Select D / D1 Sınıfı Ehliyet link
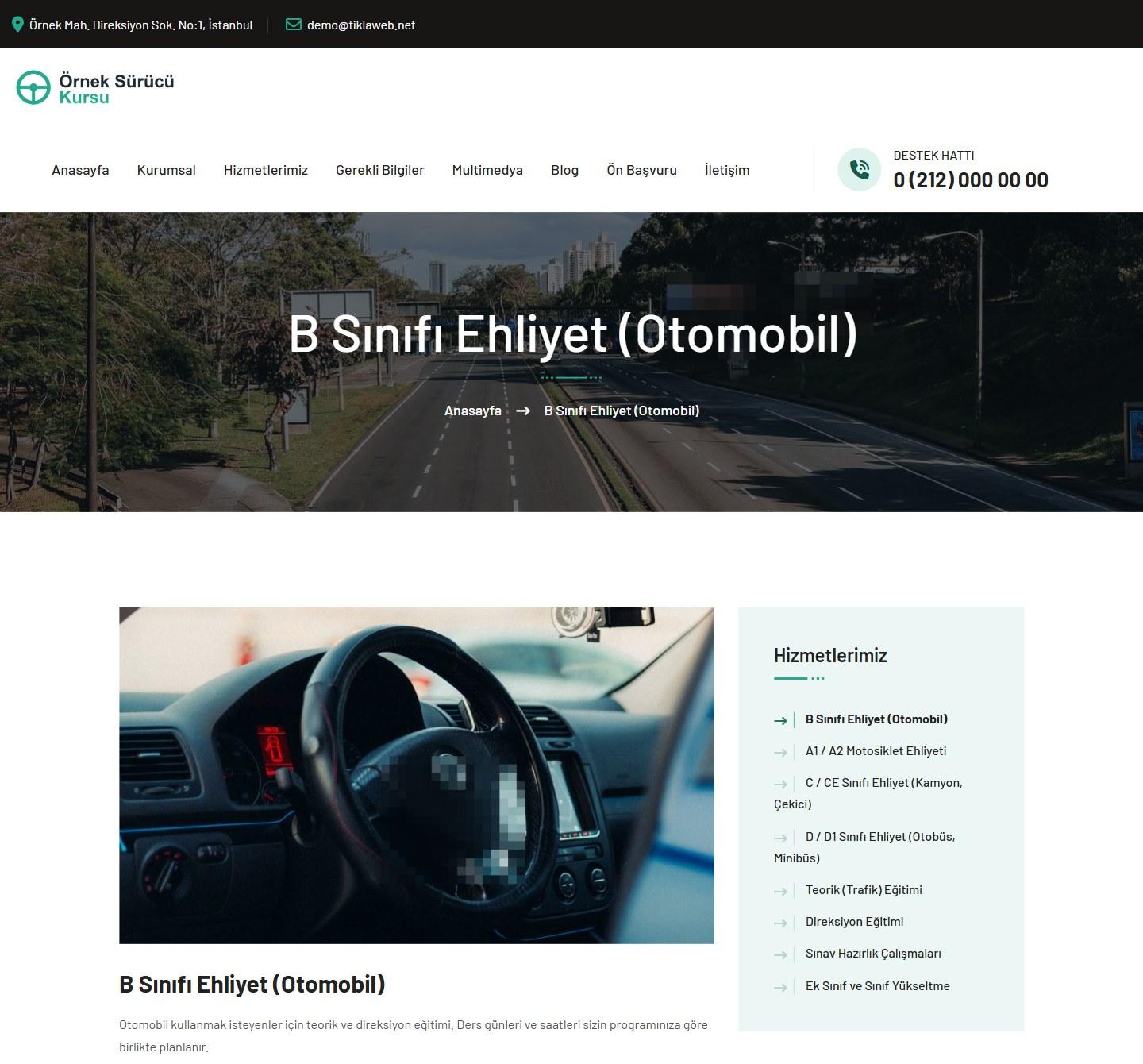This screenshot has height=1064, width=1143. [x=864, y=847]
